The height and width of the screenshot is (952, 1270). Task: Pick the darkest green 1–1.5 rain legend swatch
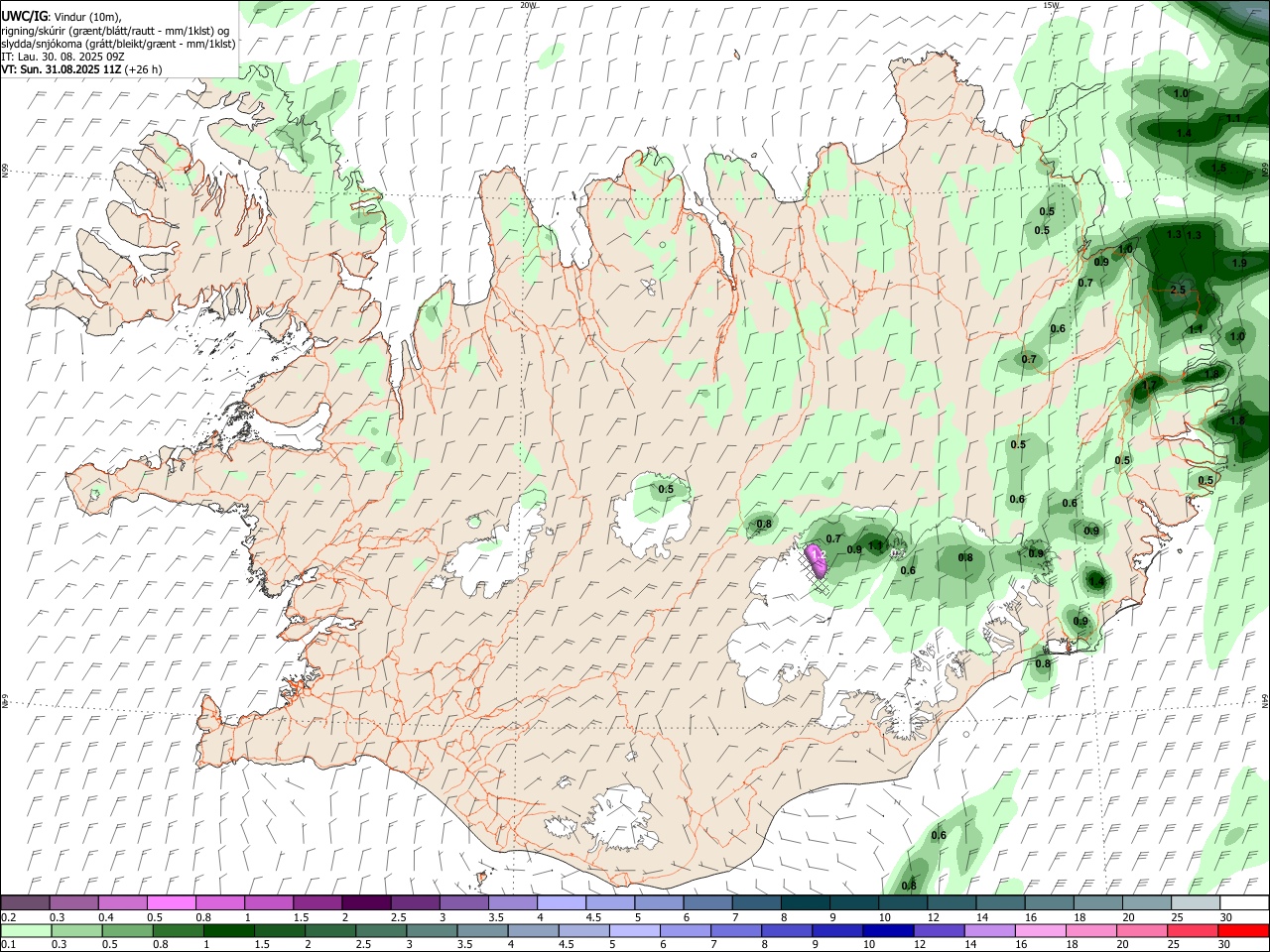tap(229, 930)
